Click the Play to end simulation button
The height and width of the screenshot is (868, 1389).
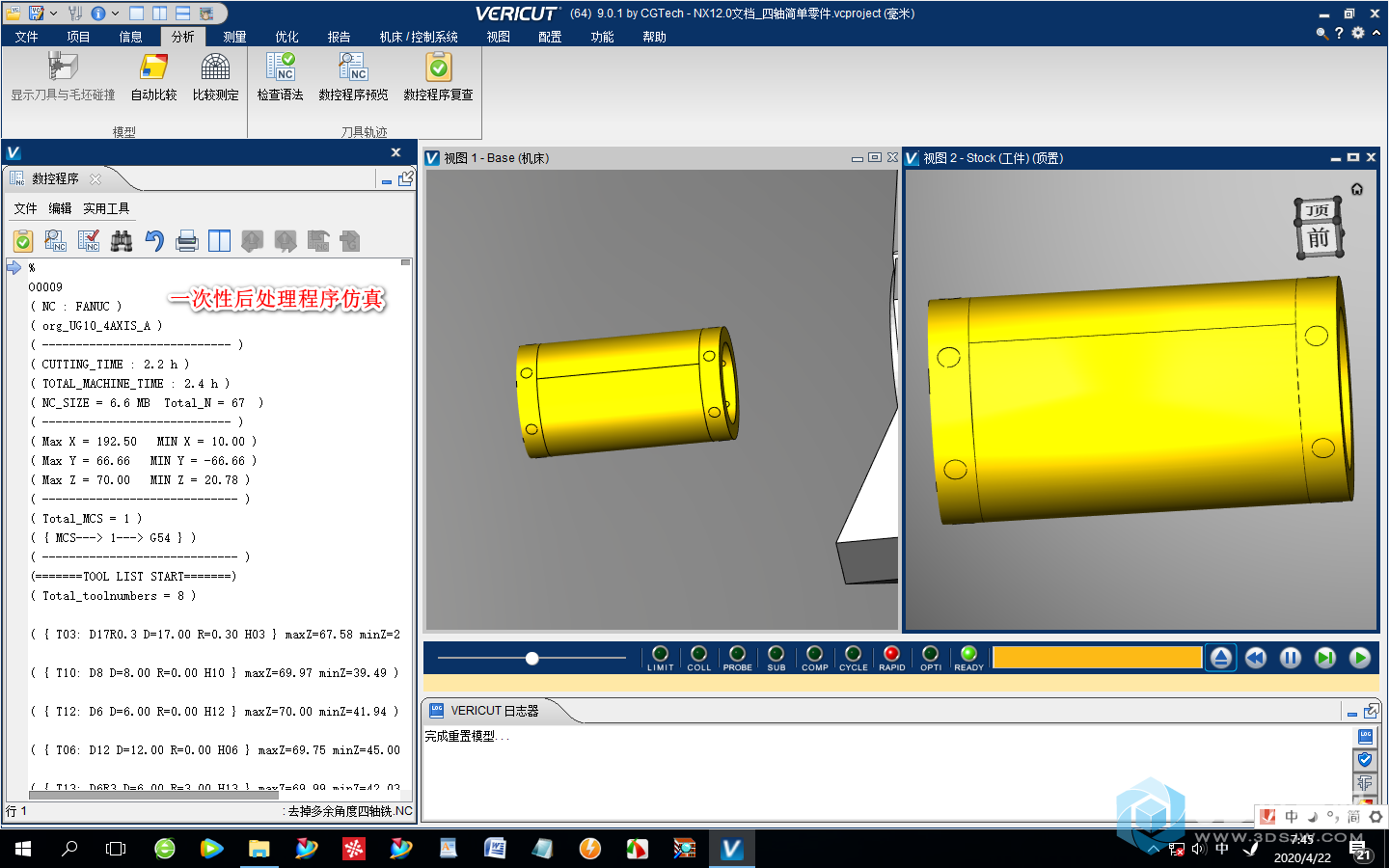[1360, 658]
